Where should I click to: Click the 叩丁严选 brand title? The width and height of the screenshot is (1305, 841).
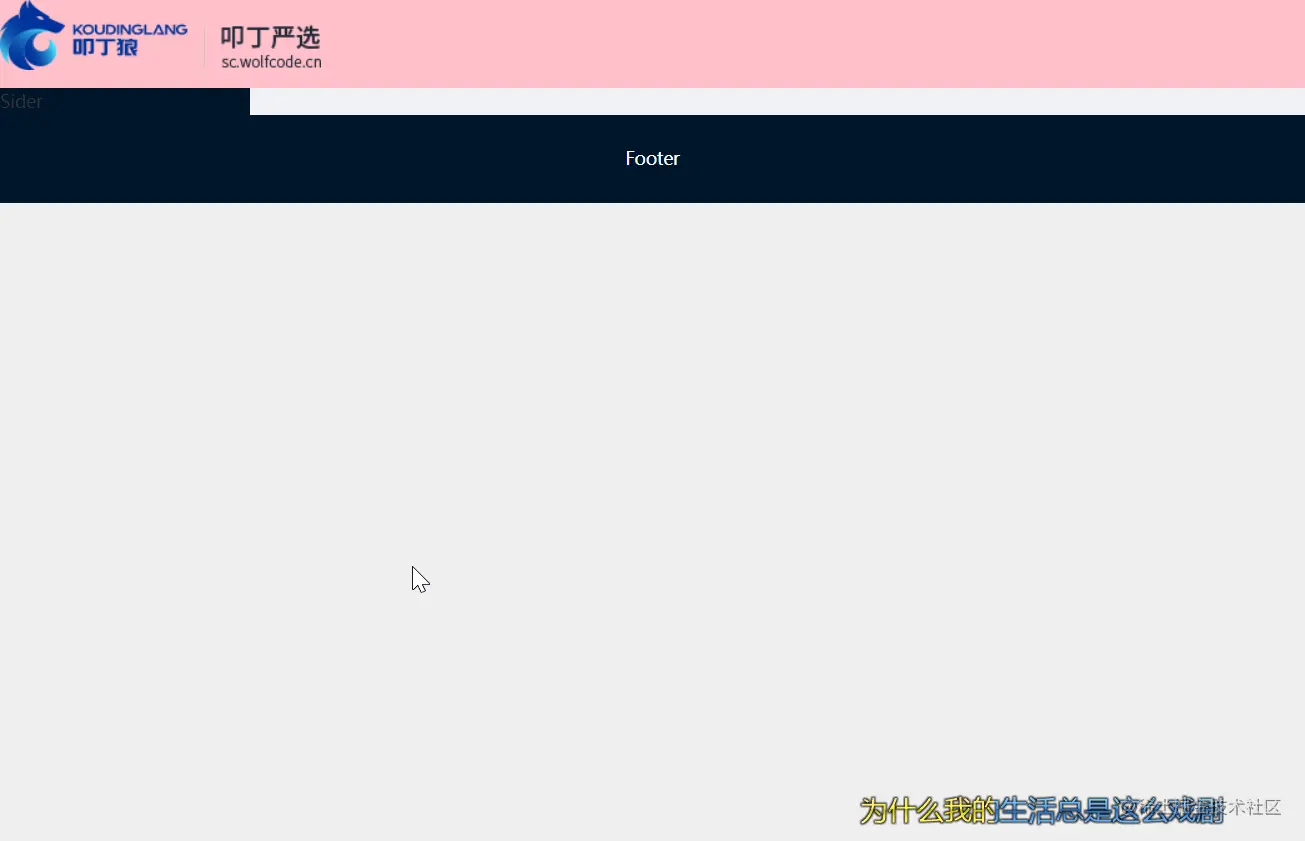click(x=270, y=38)
